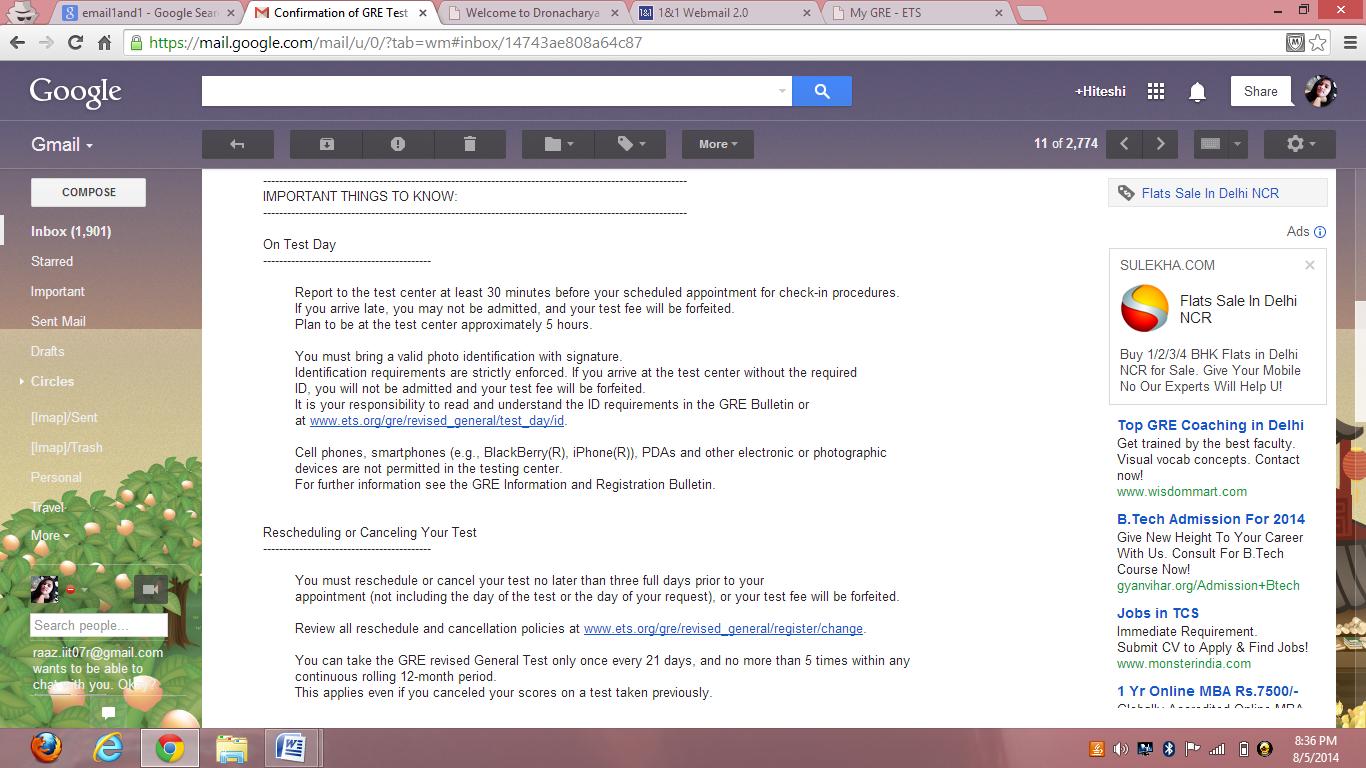
Task: Report spam using the exclamation icon
Action: coord(398,144)
